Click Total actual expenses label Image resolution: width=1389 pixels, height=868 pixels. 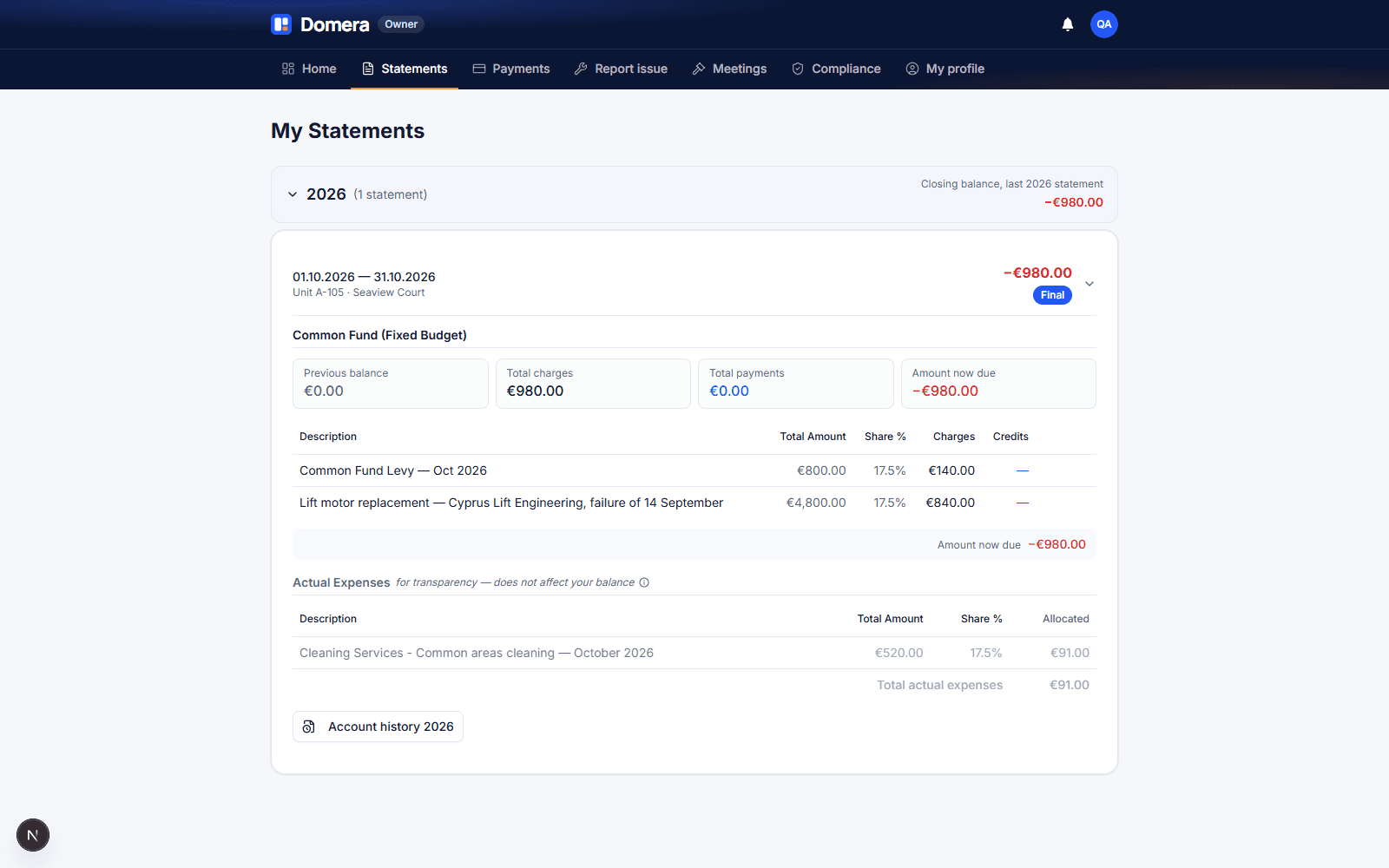[939, 685]
